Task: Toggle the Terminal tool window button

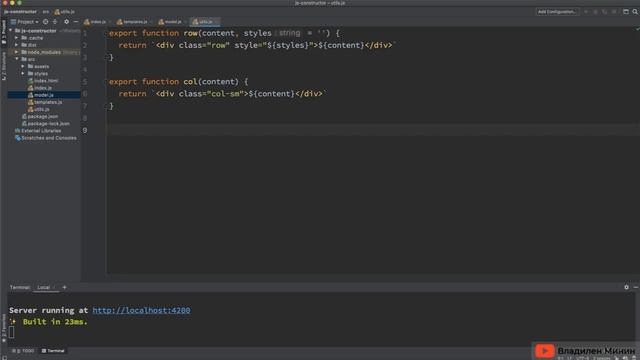Action: [x=53, y=351]
